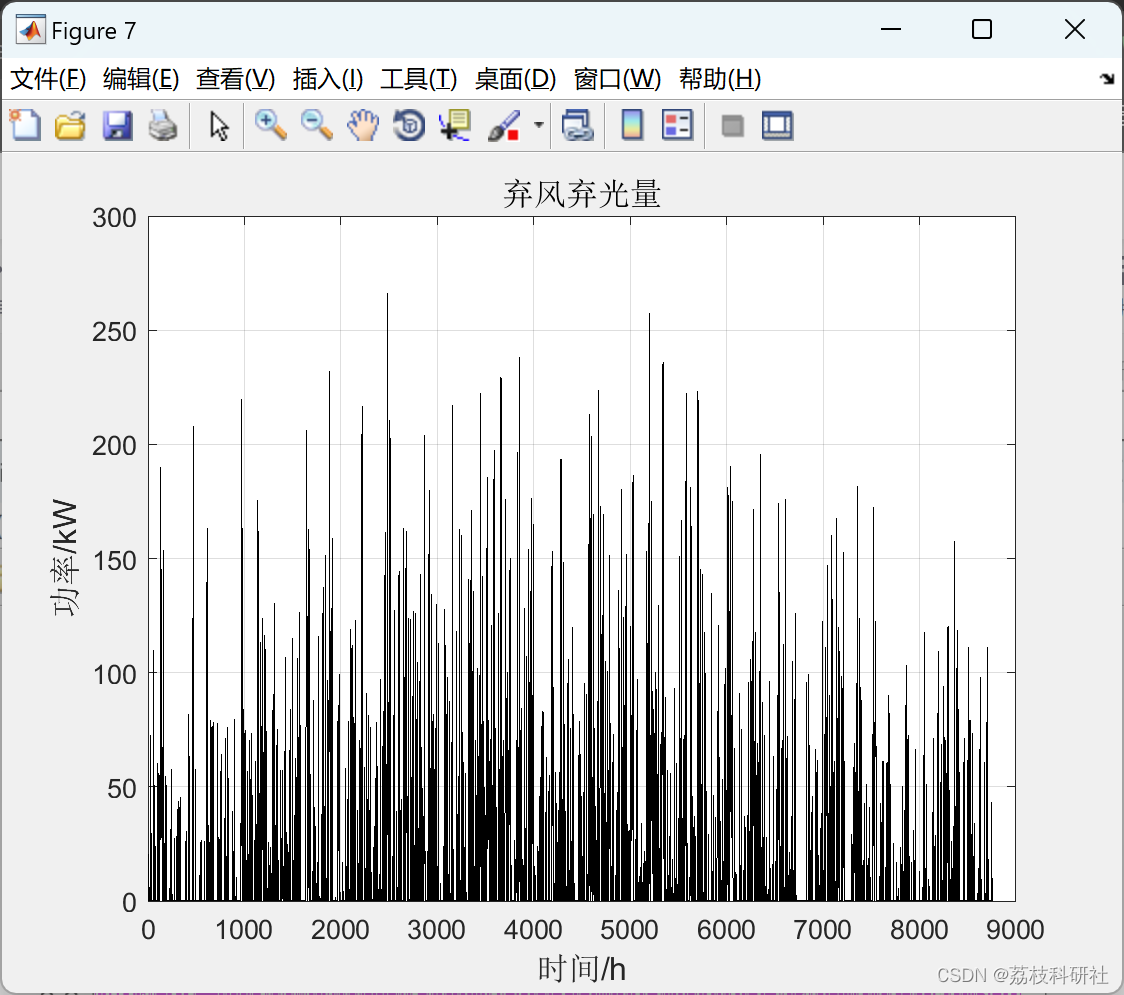Close the Figure 7 window
The height and width of the screenshot is (995, 1124).
tap(1075, 29)
